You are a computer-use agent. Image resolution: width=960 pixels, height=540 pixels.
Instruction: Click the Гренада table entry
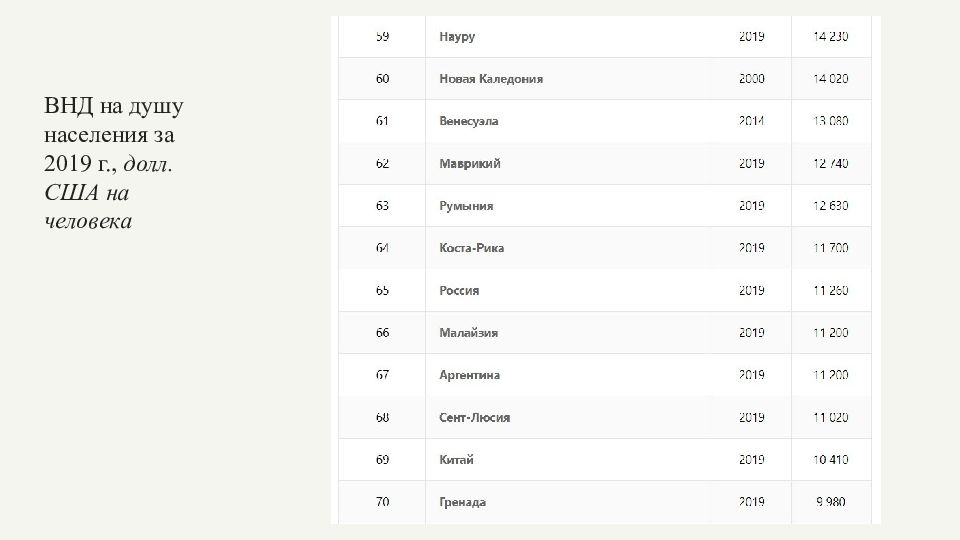(x=462, y=502)
